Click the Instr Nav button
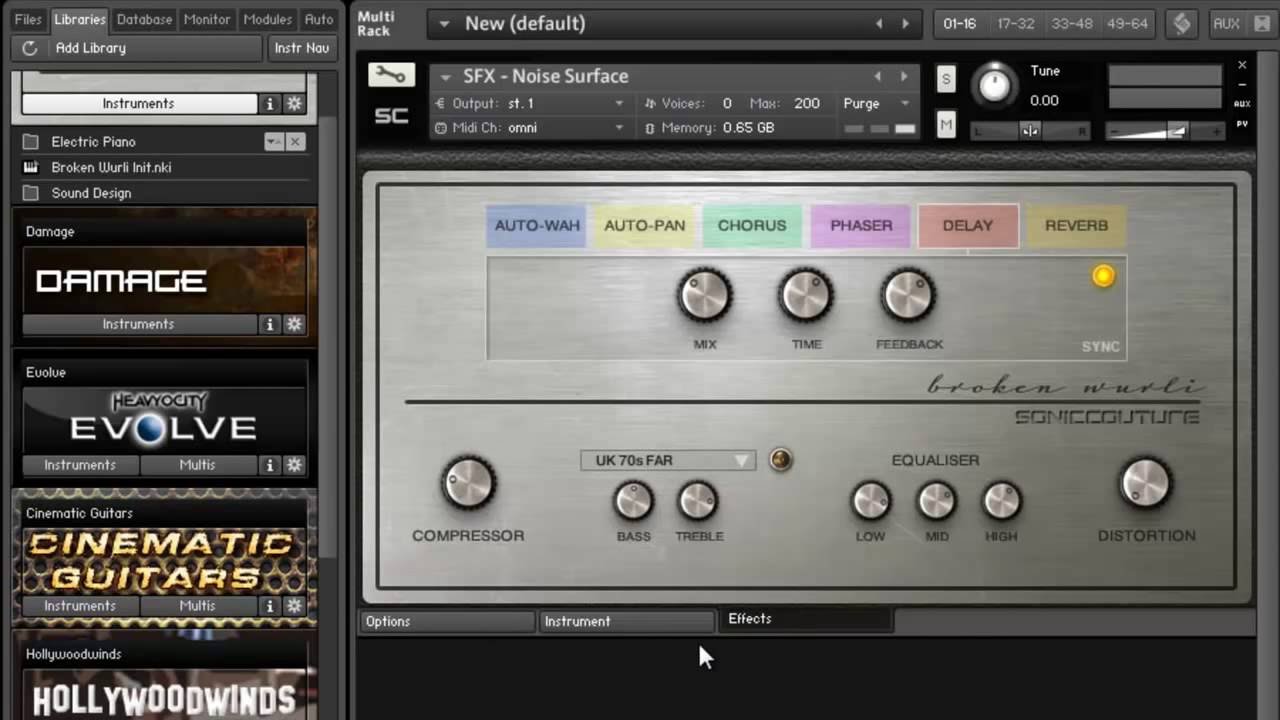The width and height of the screenshot is (1280, 720). tap(302, 48)
